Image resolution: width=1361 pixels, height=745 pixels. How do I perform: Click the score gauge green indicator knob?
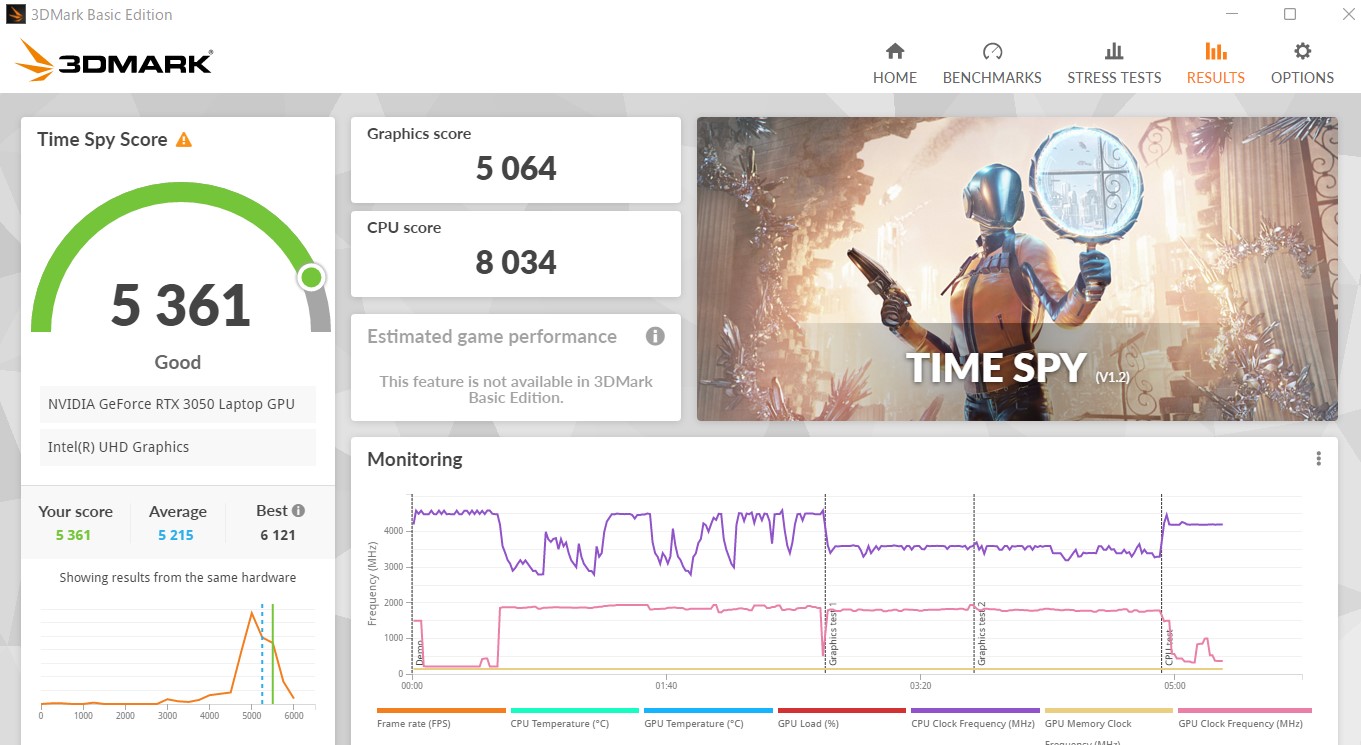pyautogui.click(x=312, y=277)
